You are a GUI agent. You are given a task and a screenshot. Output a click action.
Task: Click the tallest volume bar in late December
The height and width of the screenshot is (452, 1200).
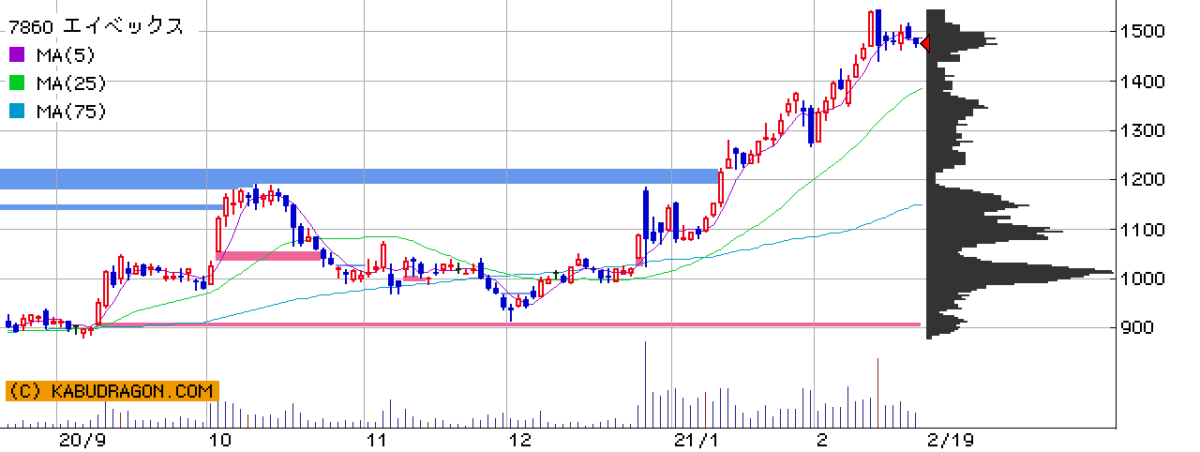click(645, 386)
